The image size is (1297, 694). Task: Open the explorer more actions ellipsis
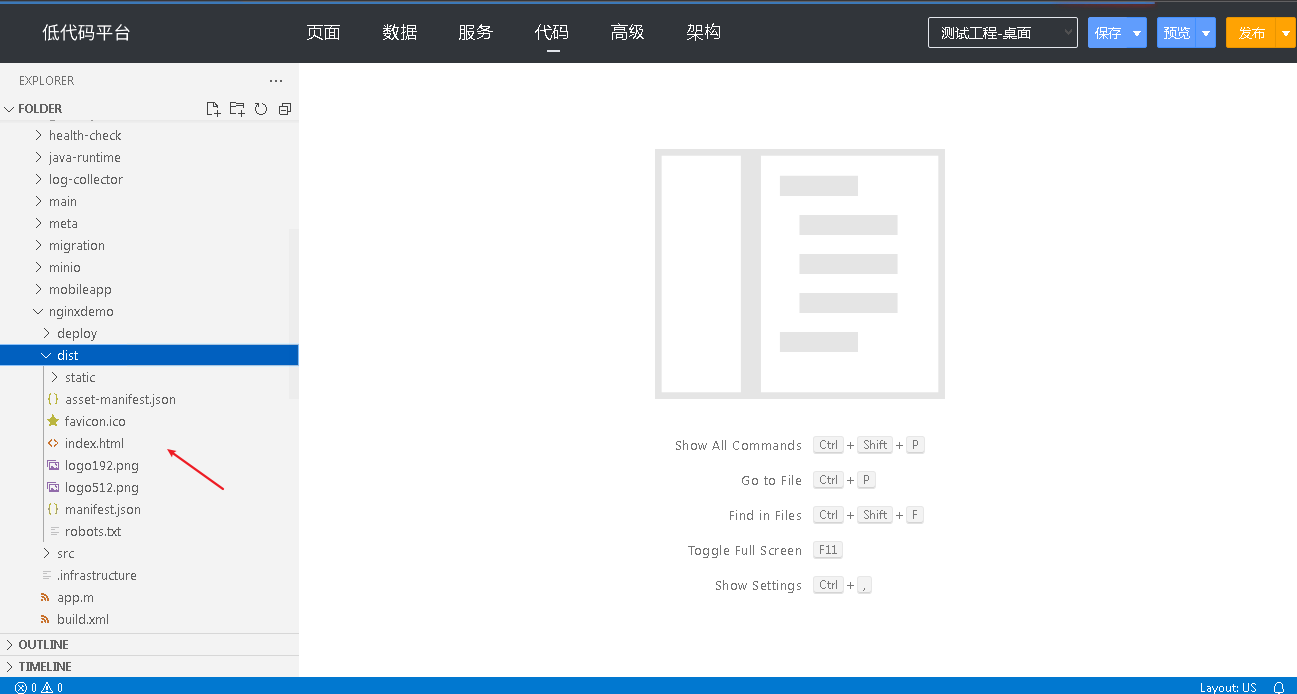(276, 81)
